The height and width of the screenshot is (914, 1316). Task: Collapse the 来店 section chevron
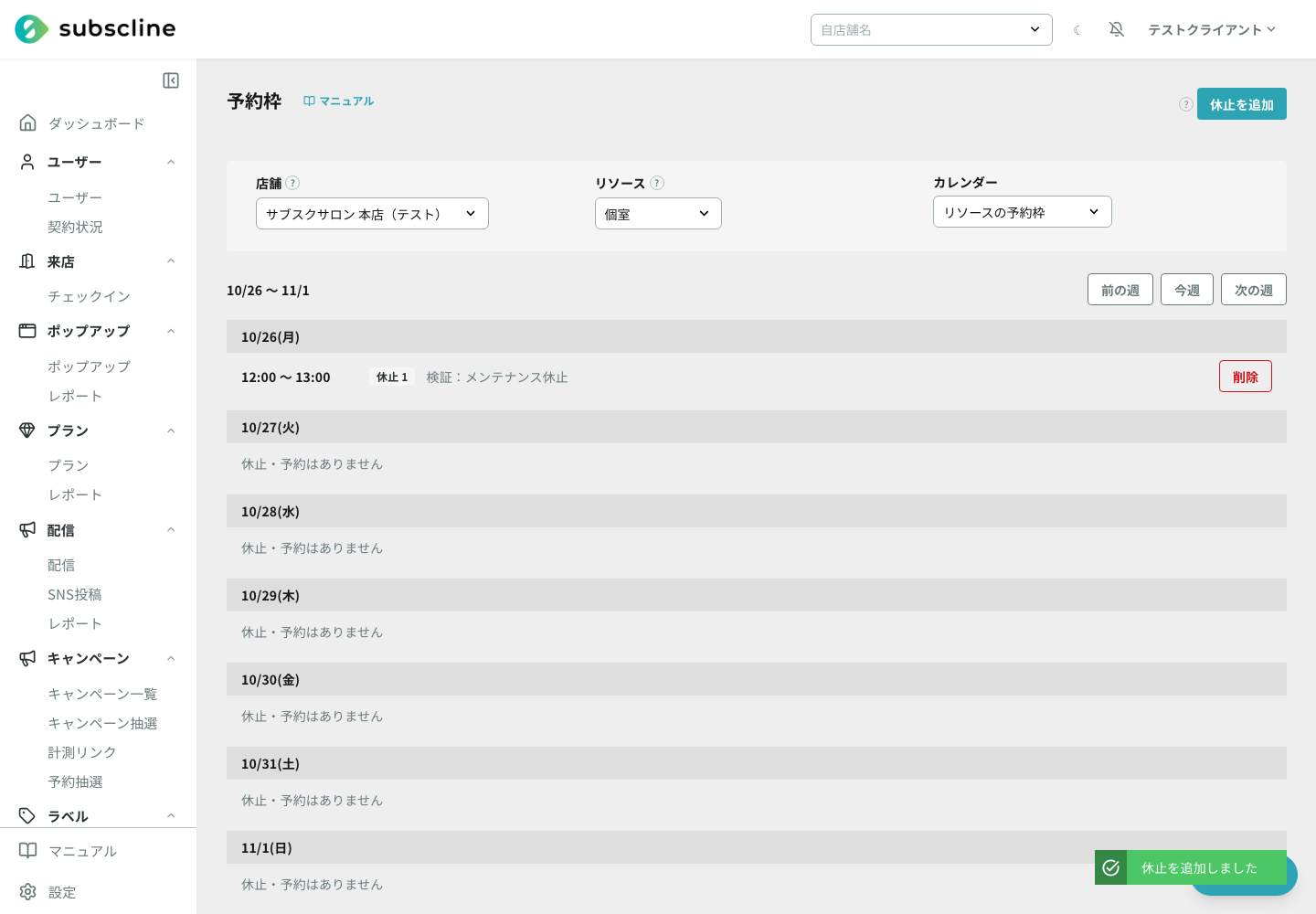(x=171, y=261)
